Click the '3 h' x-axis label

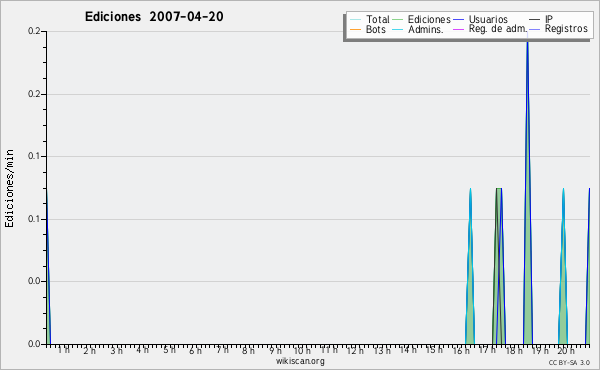pos(116,351)
